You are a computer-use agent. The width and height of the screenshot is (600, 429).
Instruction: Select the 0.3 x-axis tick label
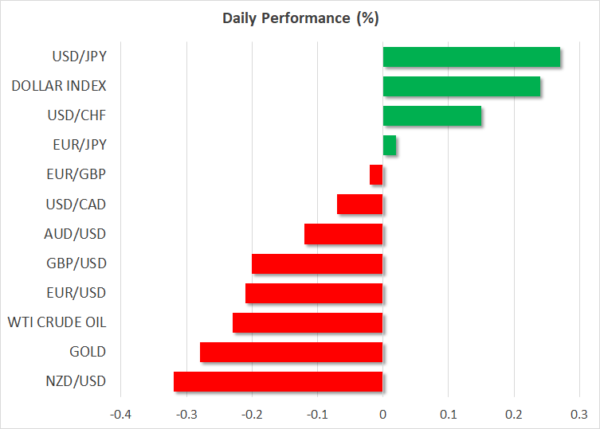click(579, 414)
